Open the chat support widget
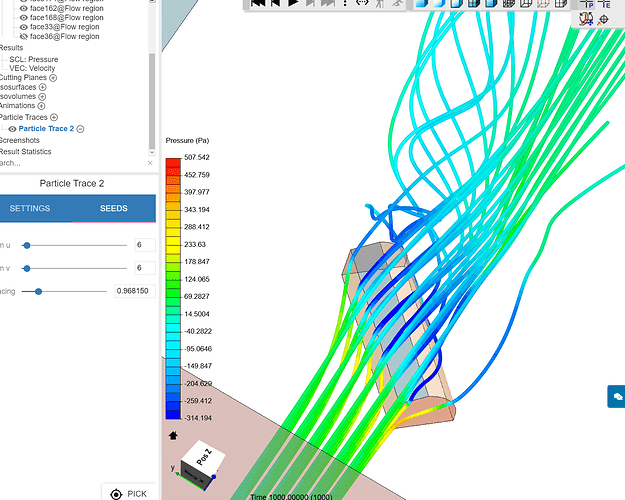The height and width of the screenshot is (500, 625). [615, 397]
